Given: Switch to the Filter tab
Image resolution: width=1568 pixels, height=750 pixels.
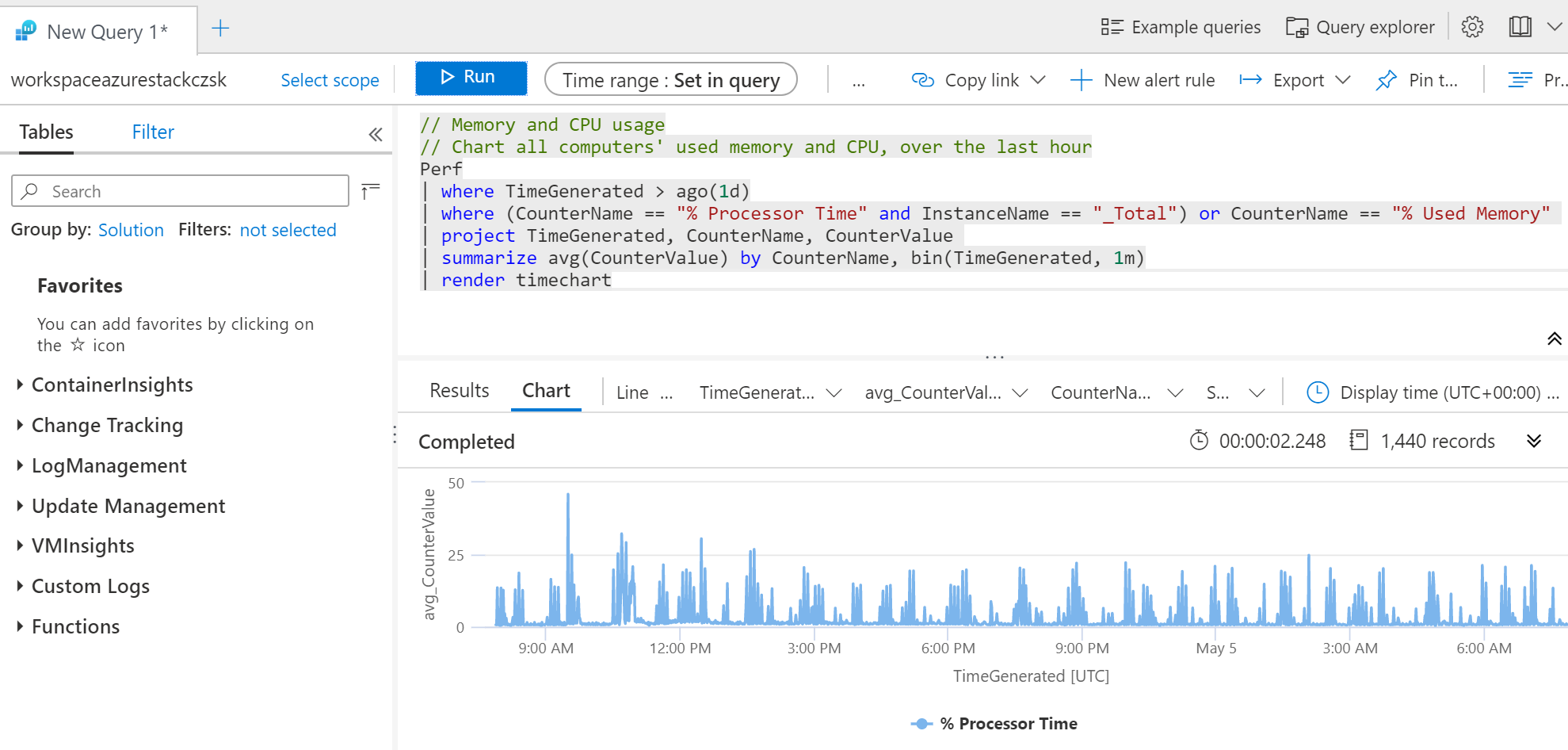Looking at the screenshot, I should click(x=153, y=132).
